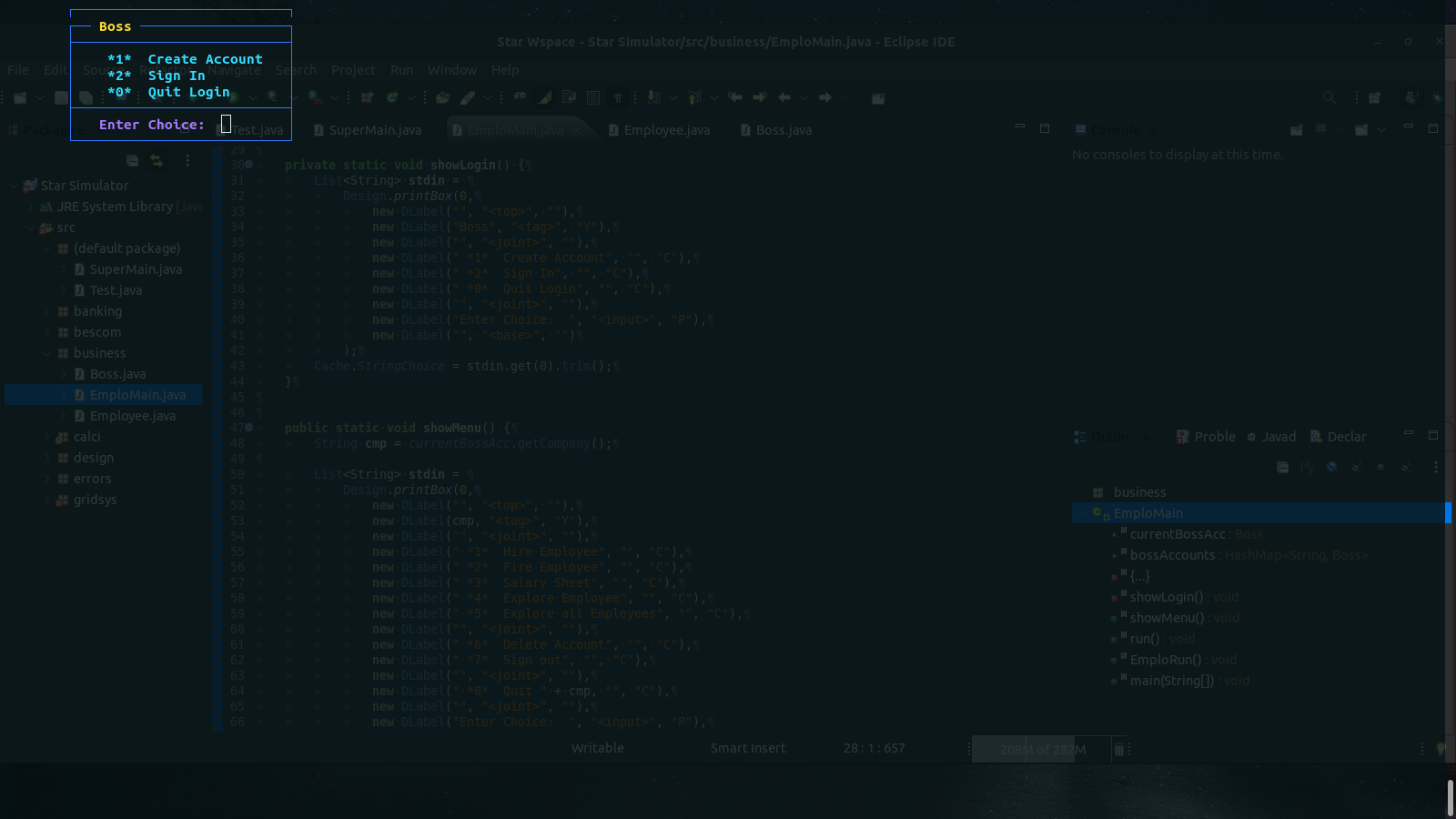Expand the banking package in Package Explorer
Screen dimensions: 1456x819
pos(46,310)
